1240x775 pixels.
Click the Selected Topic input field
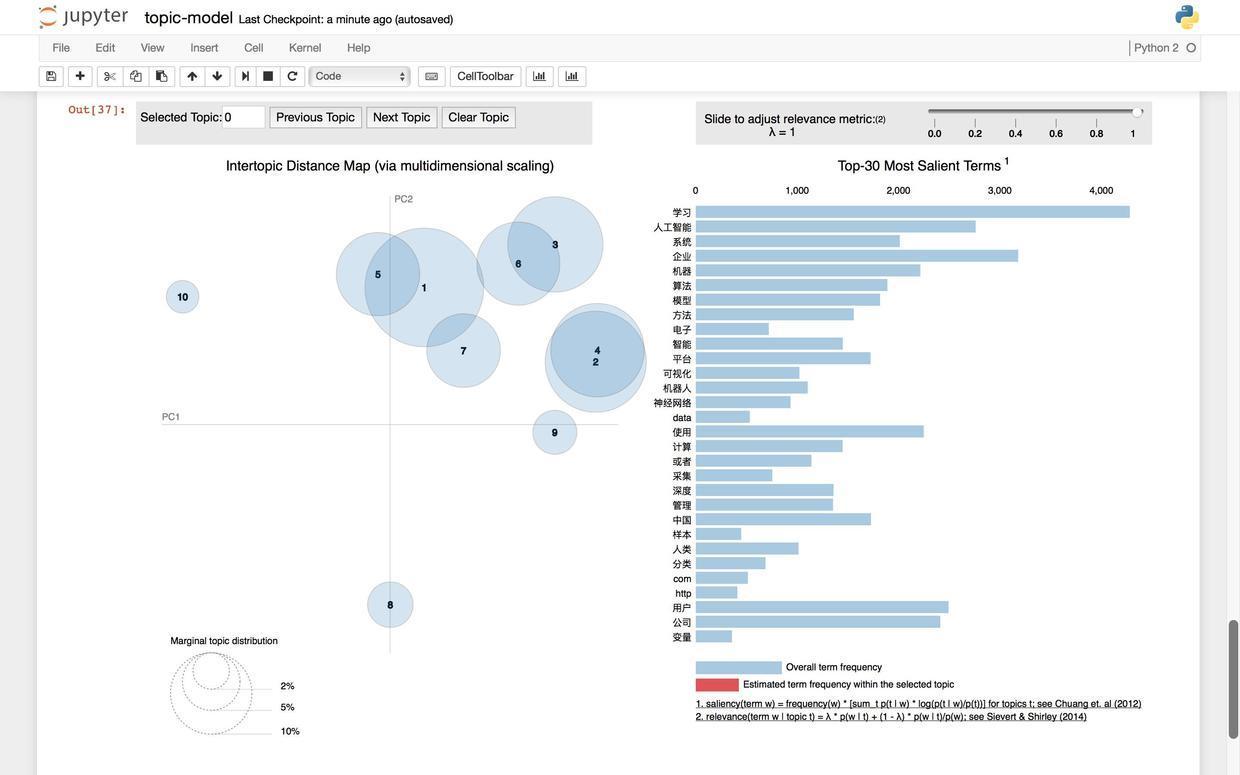[x=243, y=118]
